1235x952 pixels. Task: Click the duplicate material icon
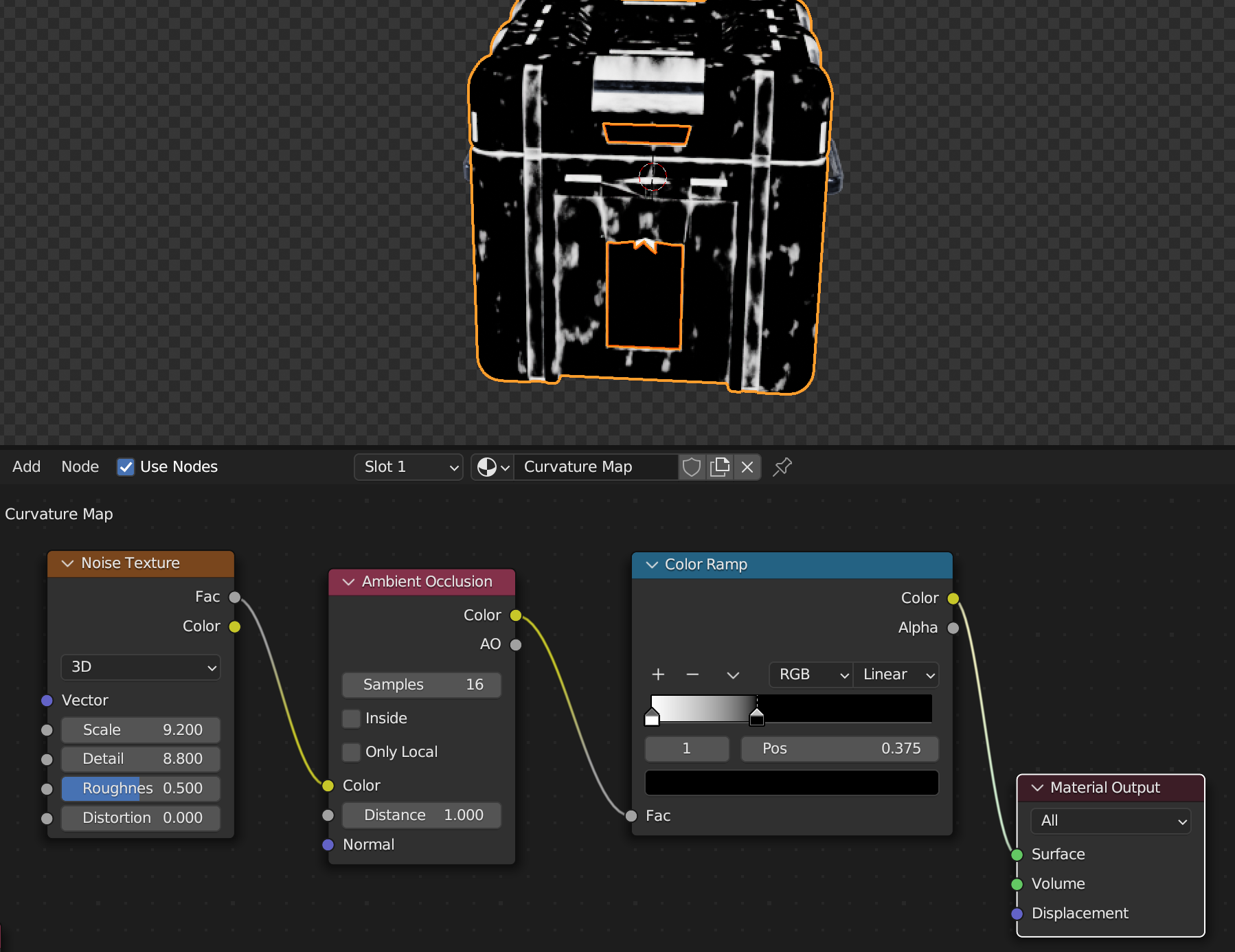tap(720, 467)
